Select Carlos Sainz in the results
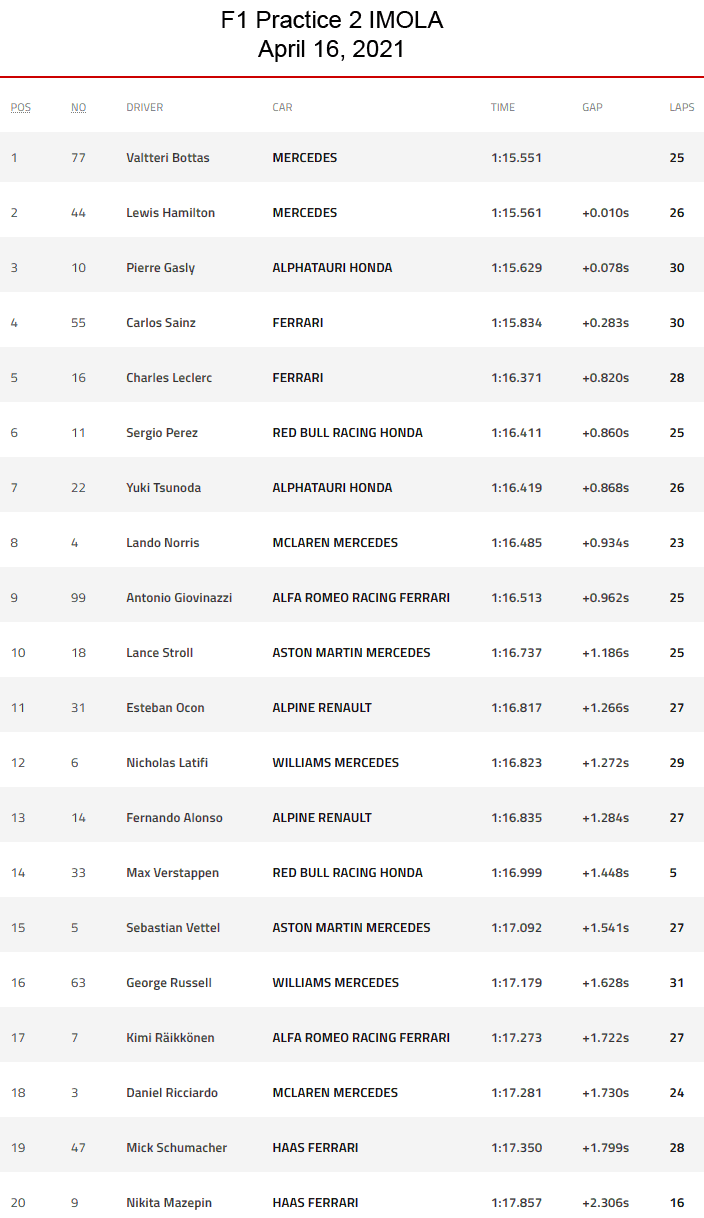704x1218 pixels. tap(160, 323)
